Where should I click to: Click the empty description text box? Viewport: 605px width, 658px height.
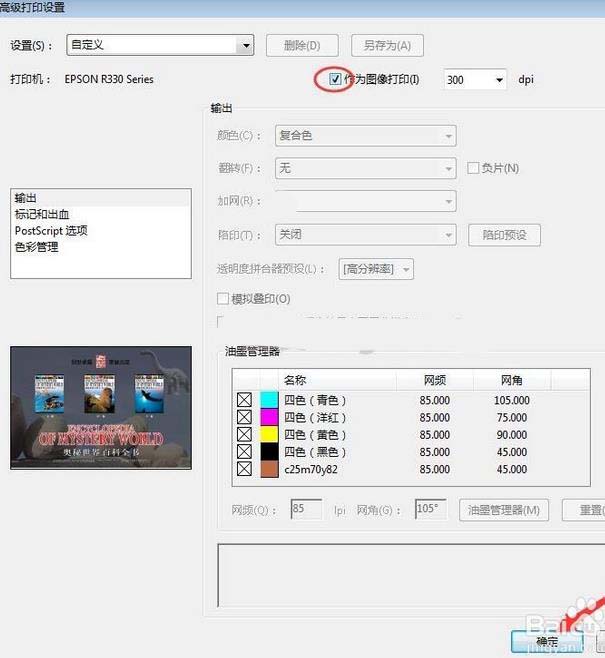click(411, 575)
